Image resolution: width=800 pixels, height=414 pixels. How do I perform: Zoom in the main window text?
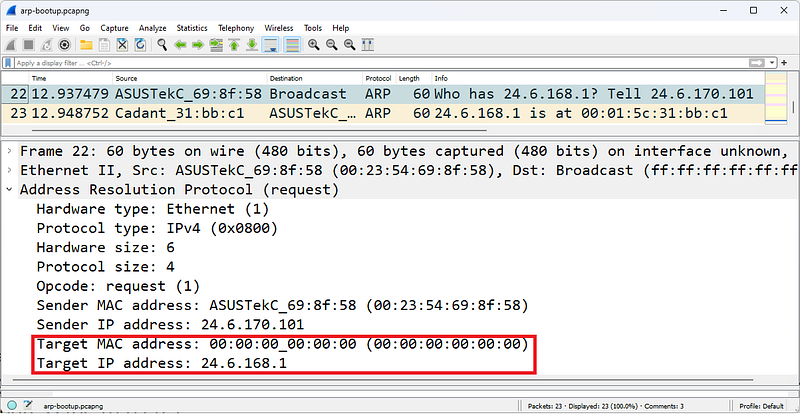point(314,45)
